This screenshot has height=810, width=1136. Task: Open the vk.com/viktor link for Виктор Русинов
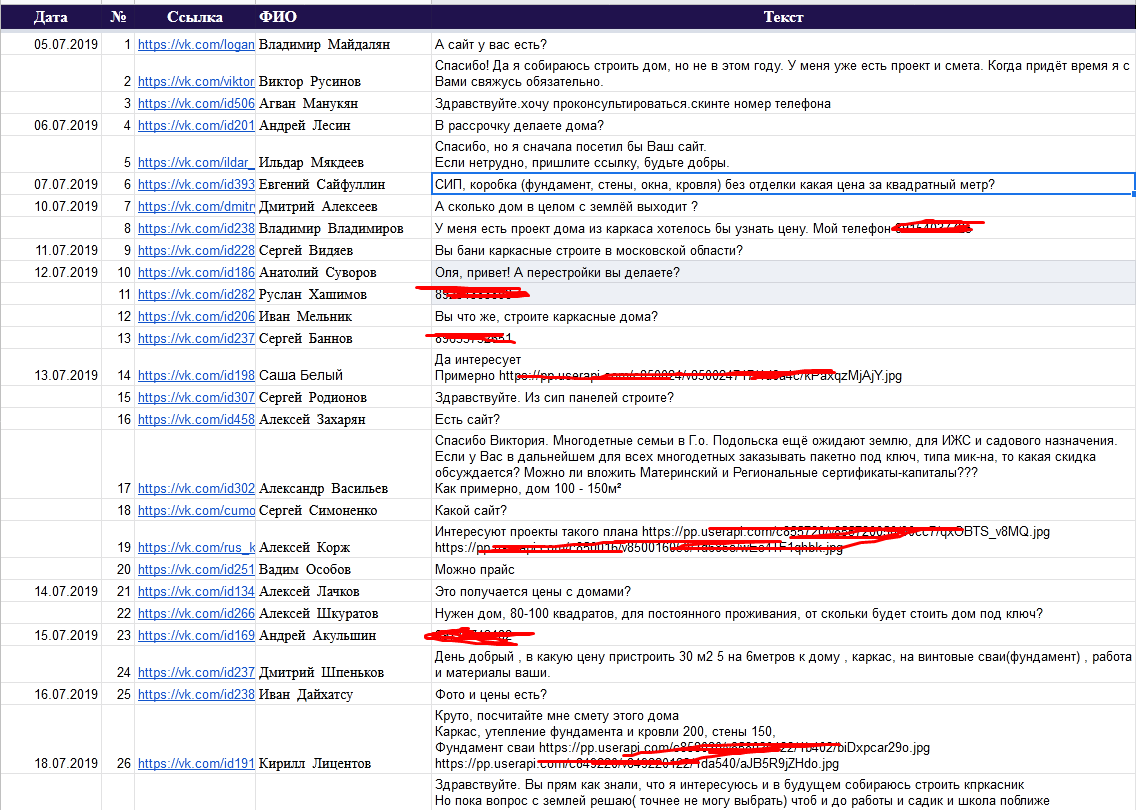[196, 81]
